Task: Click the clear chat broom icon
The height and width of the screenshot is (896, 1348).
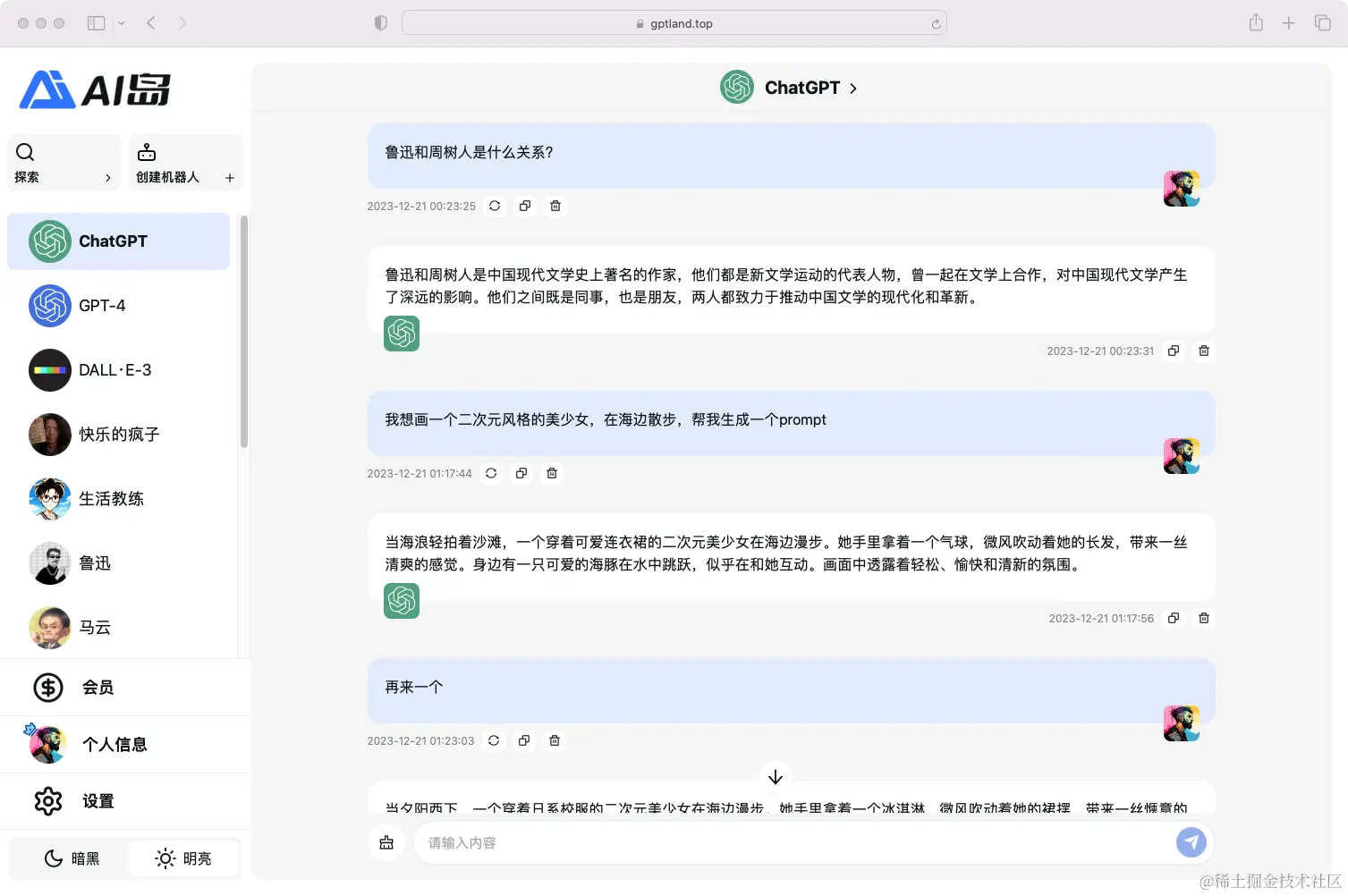Action: coord(386,842)
